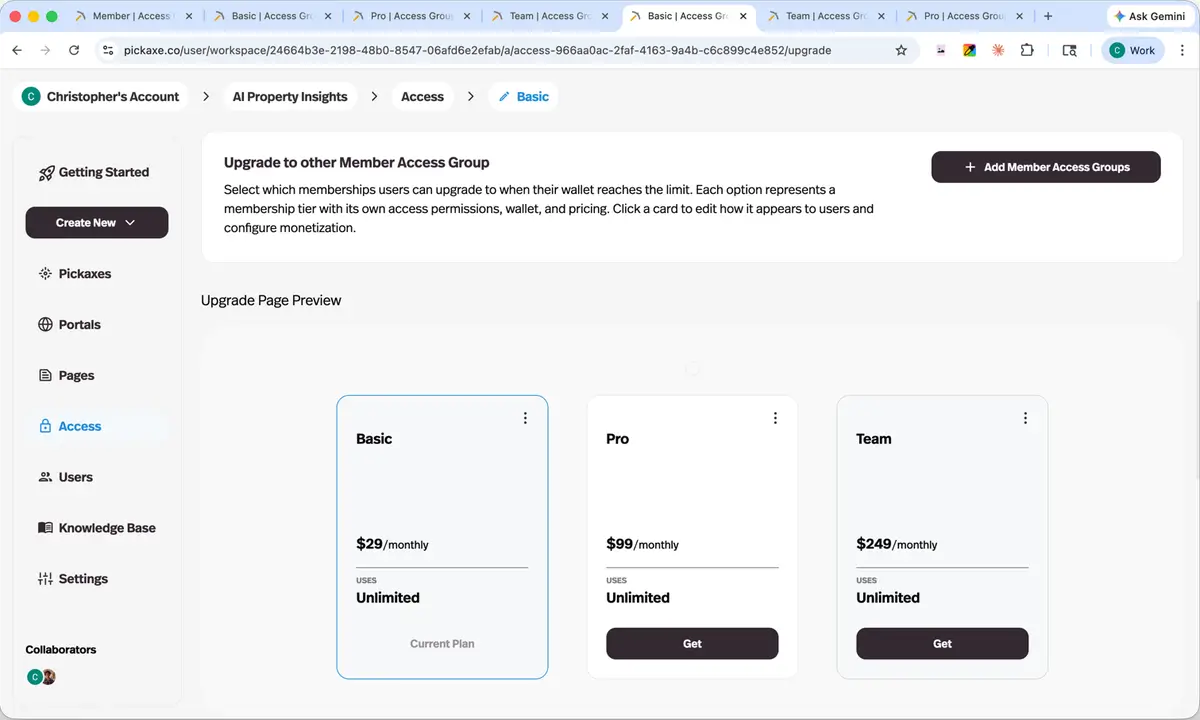This screenshot has width=1200, height=720.
Task: Open the three-dot menu on Basic card
Action: click(x=525, y=418)
